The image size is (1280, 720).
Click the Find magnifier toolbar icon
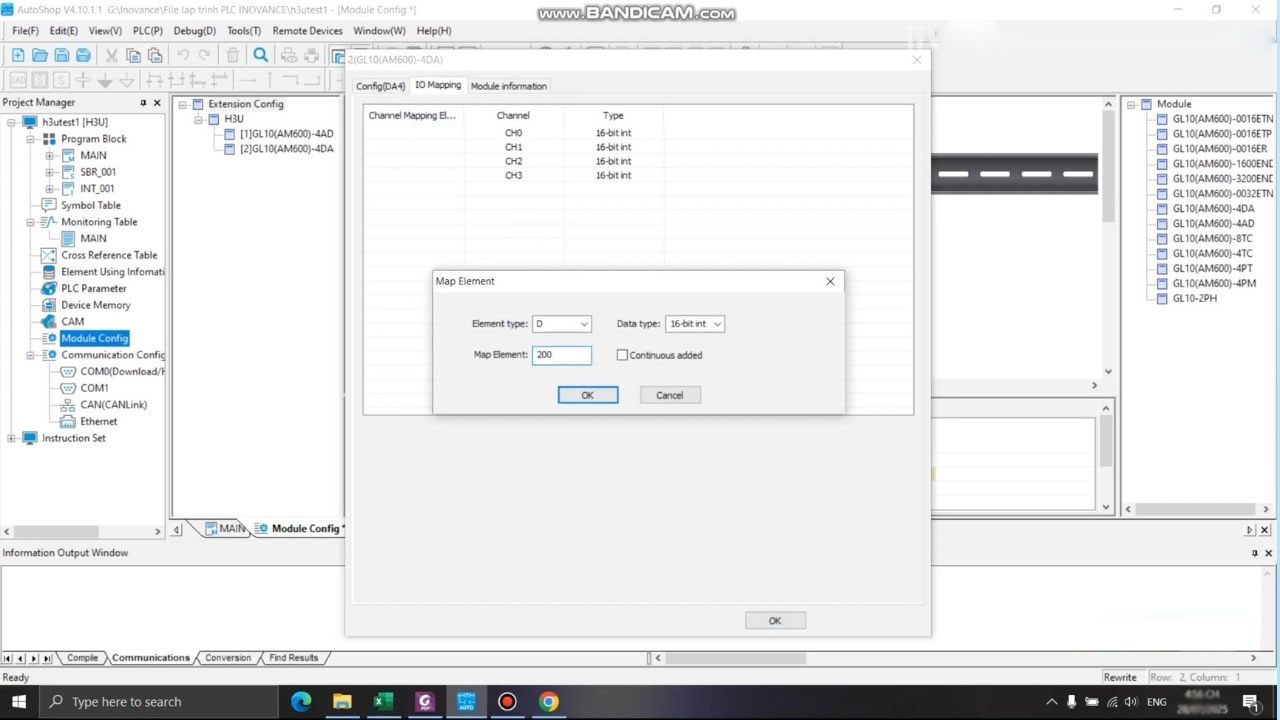pyautogui.click(x=261, y=55)
